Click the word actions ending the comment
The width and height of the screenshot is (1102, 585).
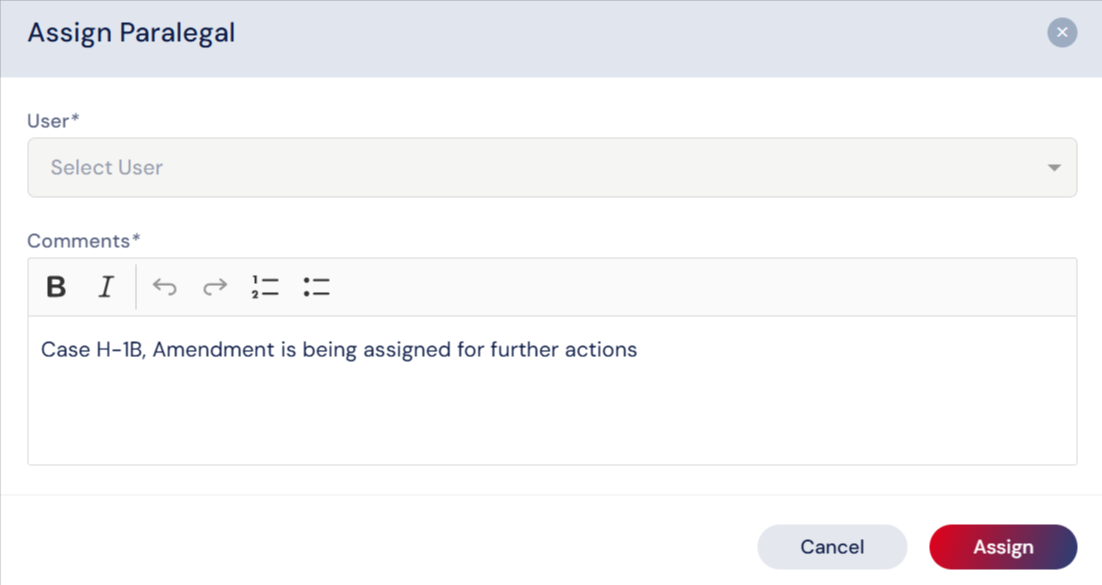click(605, 350)
